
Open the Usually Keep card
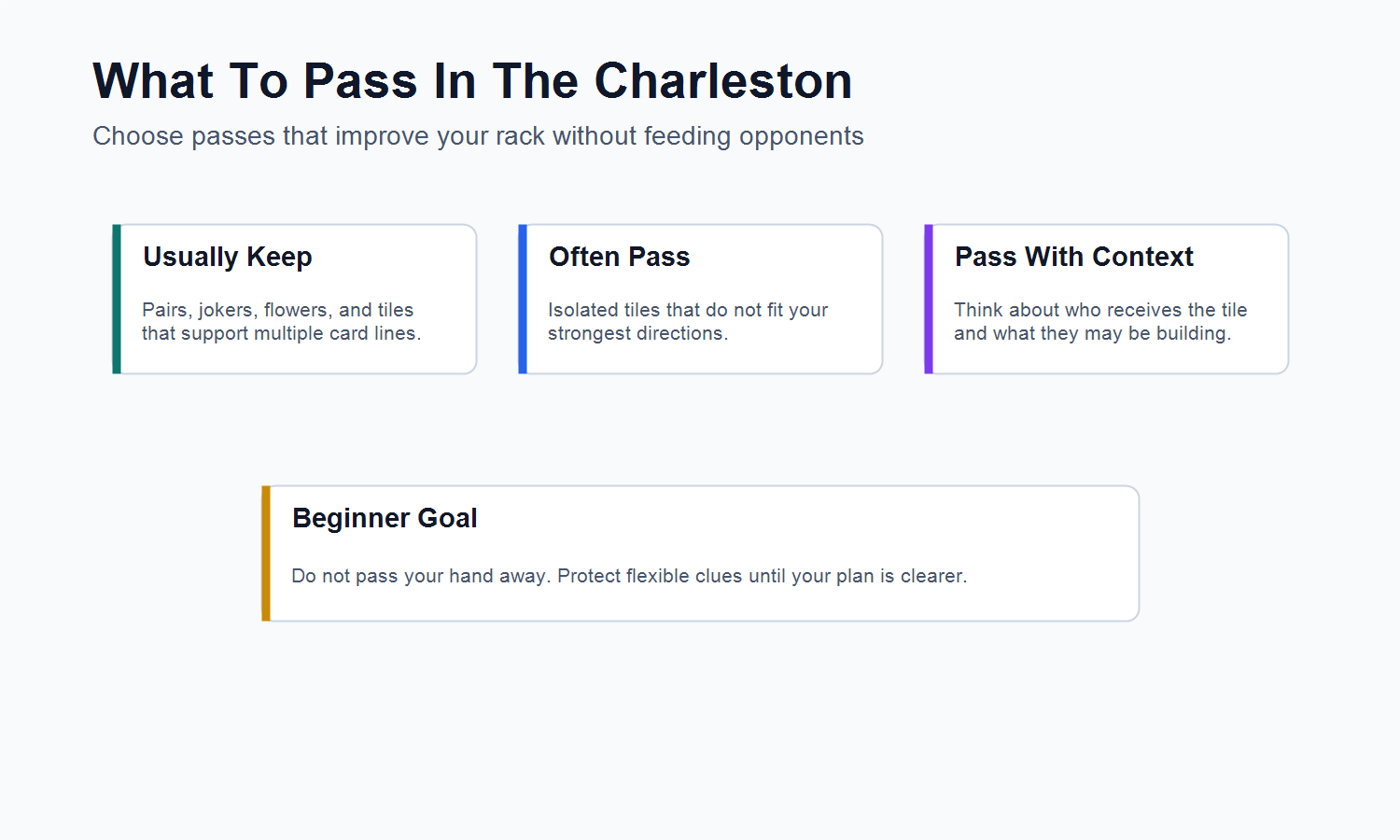[x=295, y=299]
